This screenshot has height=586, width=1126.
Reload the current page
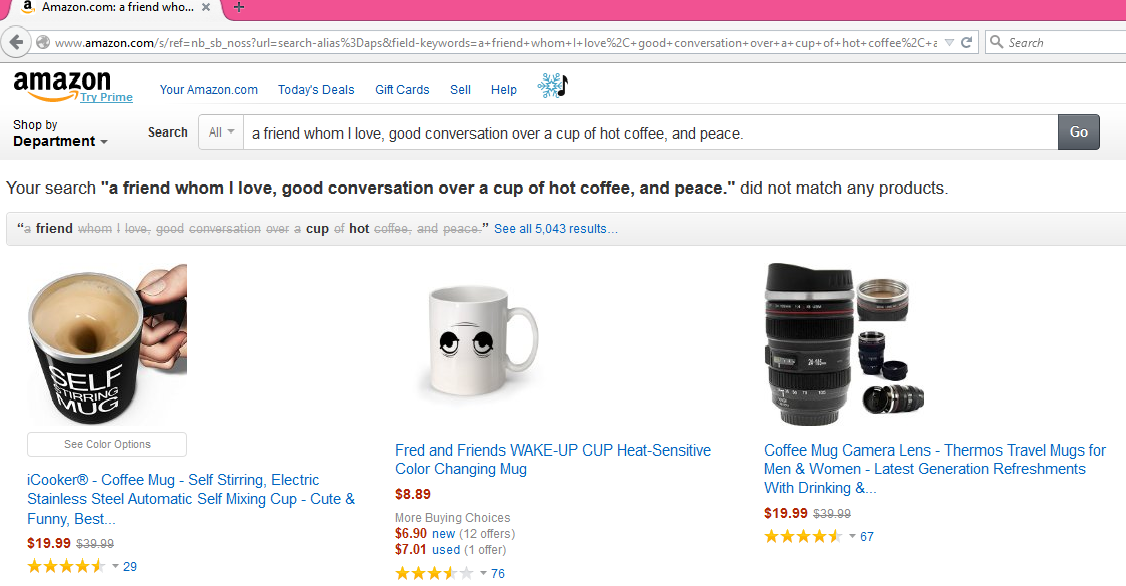(x=967, y=42)
